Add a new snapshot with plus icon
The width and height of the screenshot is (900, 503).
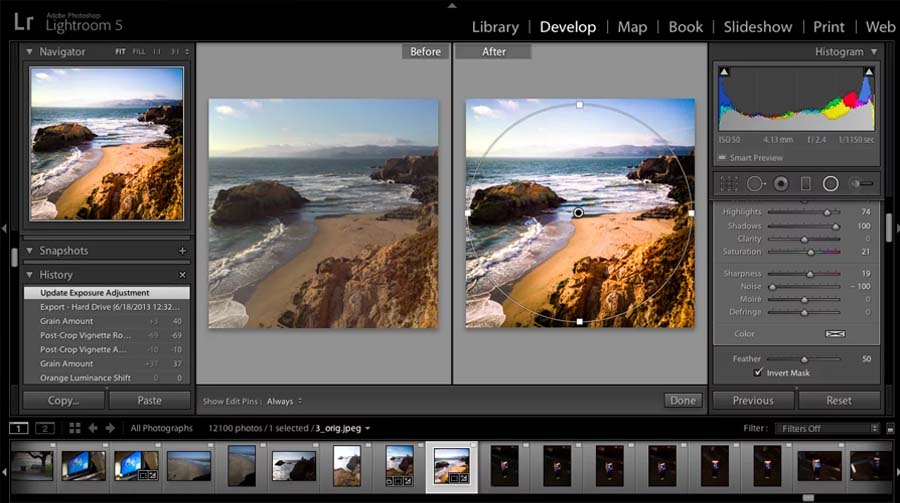tap(182, 251)
